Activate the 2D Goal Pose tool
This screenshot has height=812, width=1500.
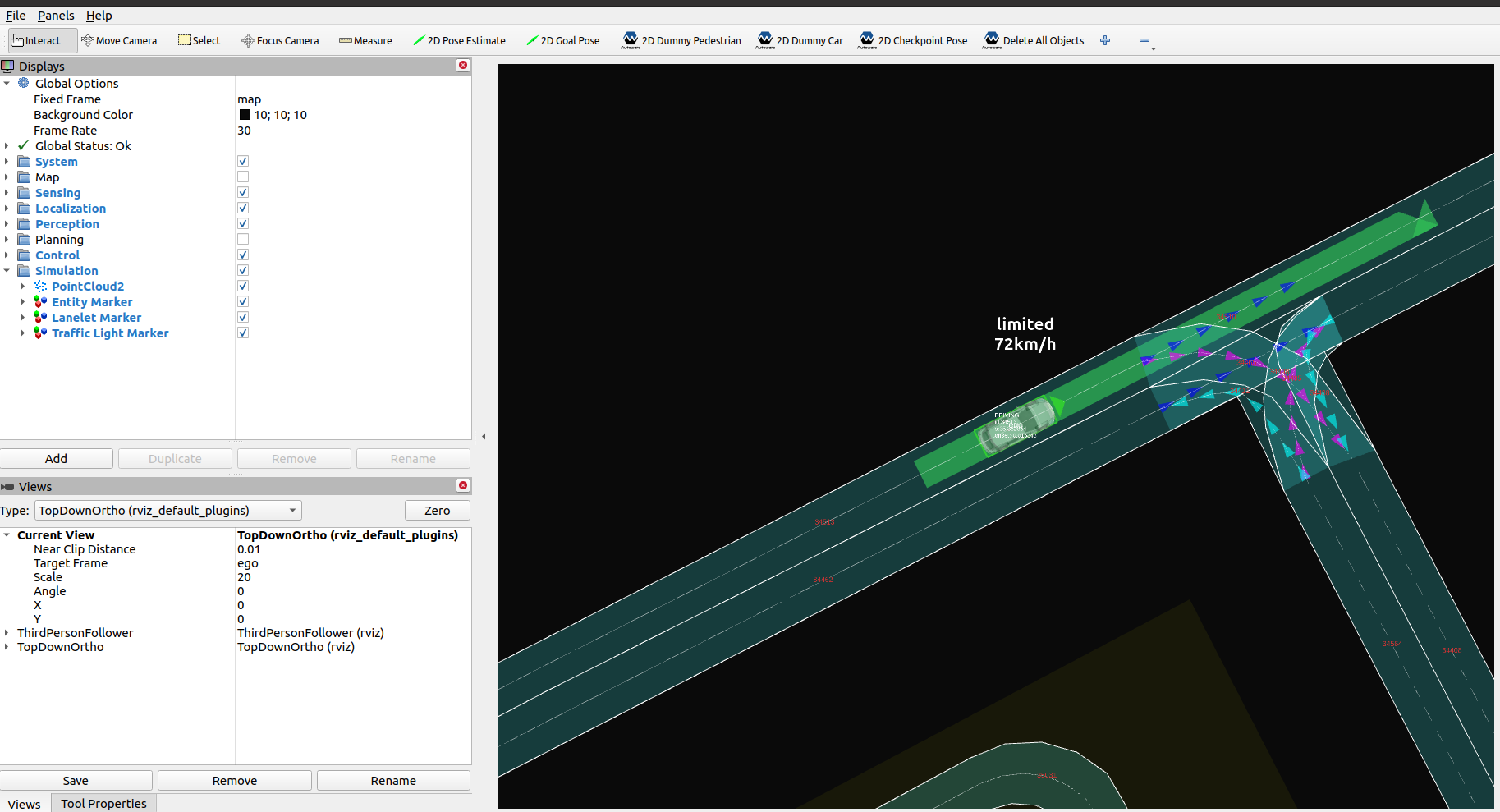coord(563,39)
